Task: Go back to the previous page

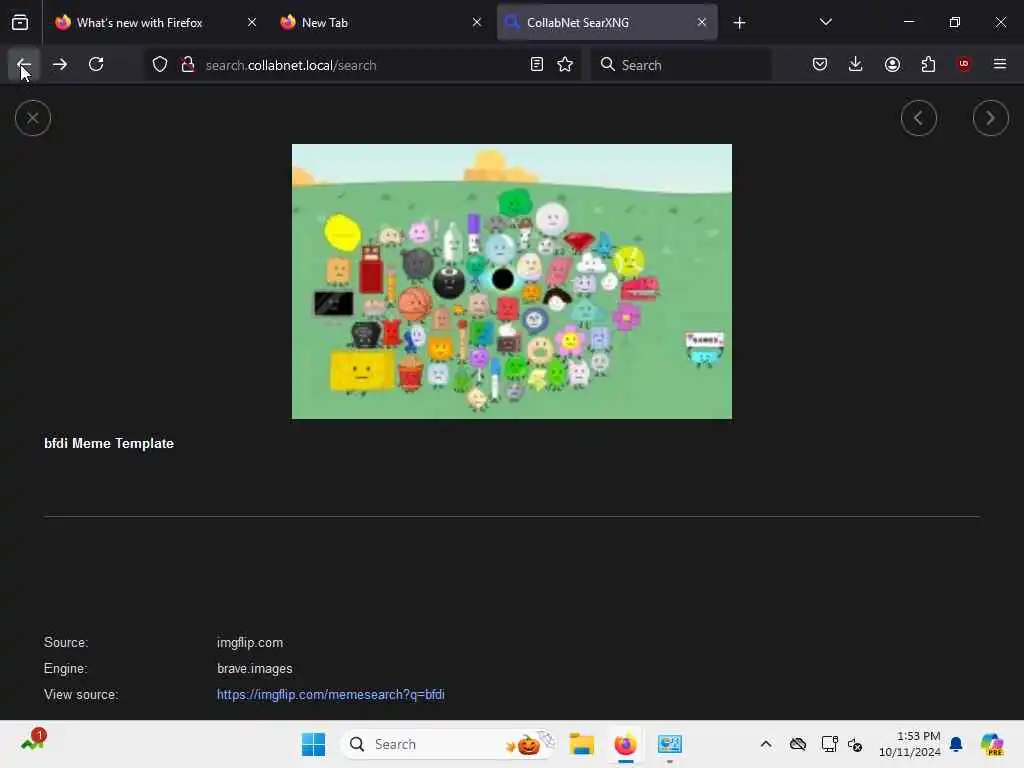Action: pos(24,65)
